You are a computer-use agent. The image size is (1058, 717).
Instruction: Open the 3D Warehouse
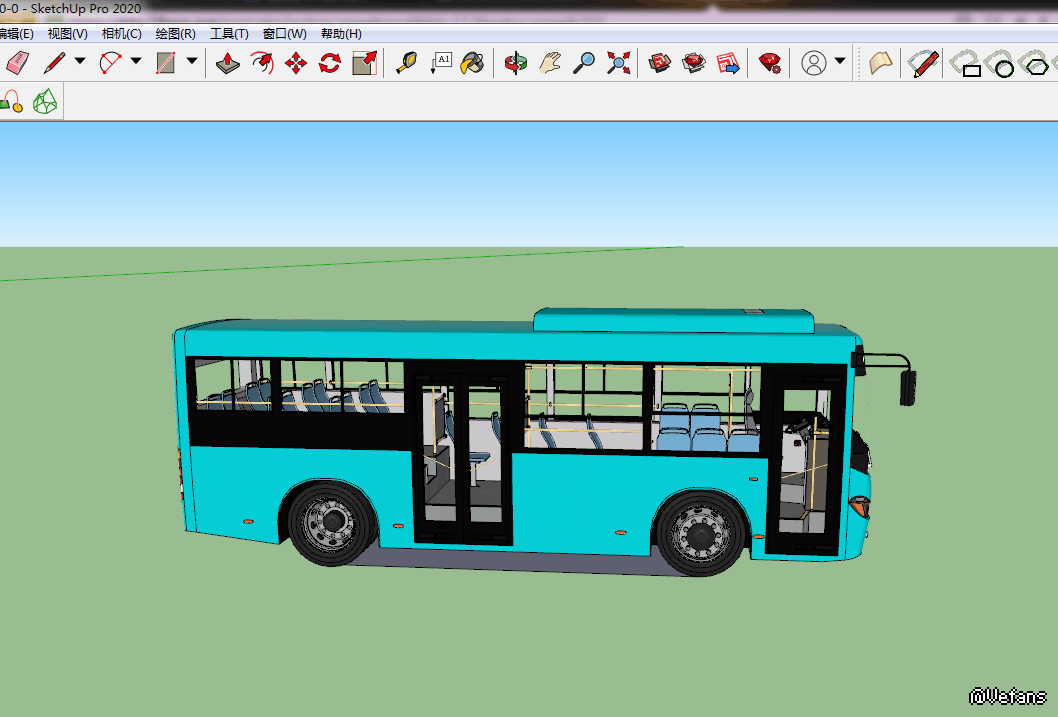pyautogui.click(x=660, y=64)
